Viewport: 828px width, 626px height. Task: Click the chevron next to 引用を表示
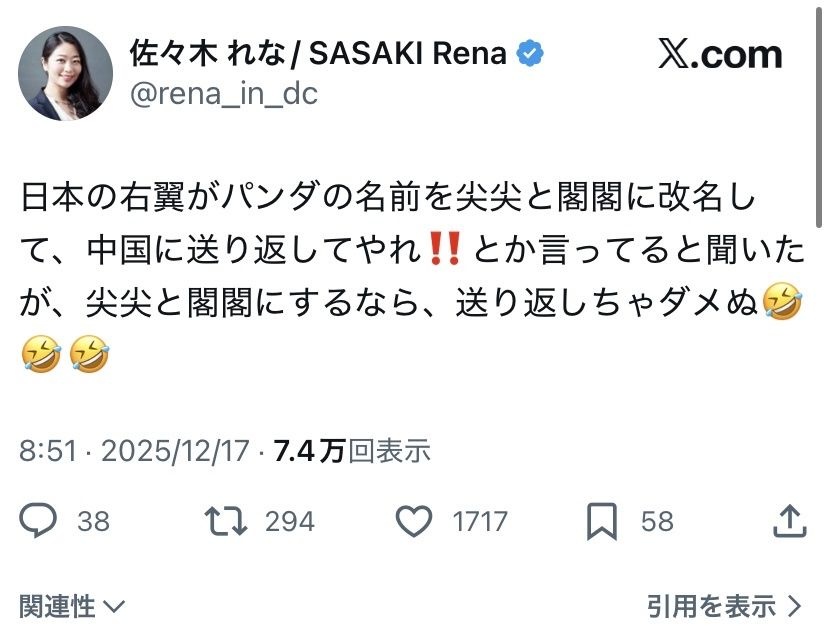click(795, 605)
